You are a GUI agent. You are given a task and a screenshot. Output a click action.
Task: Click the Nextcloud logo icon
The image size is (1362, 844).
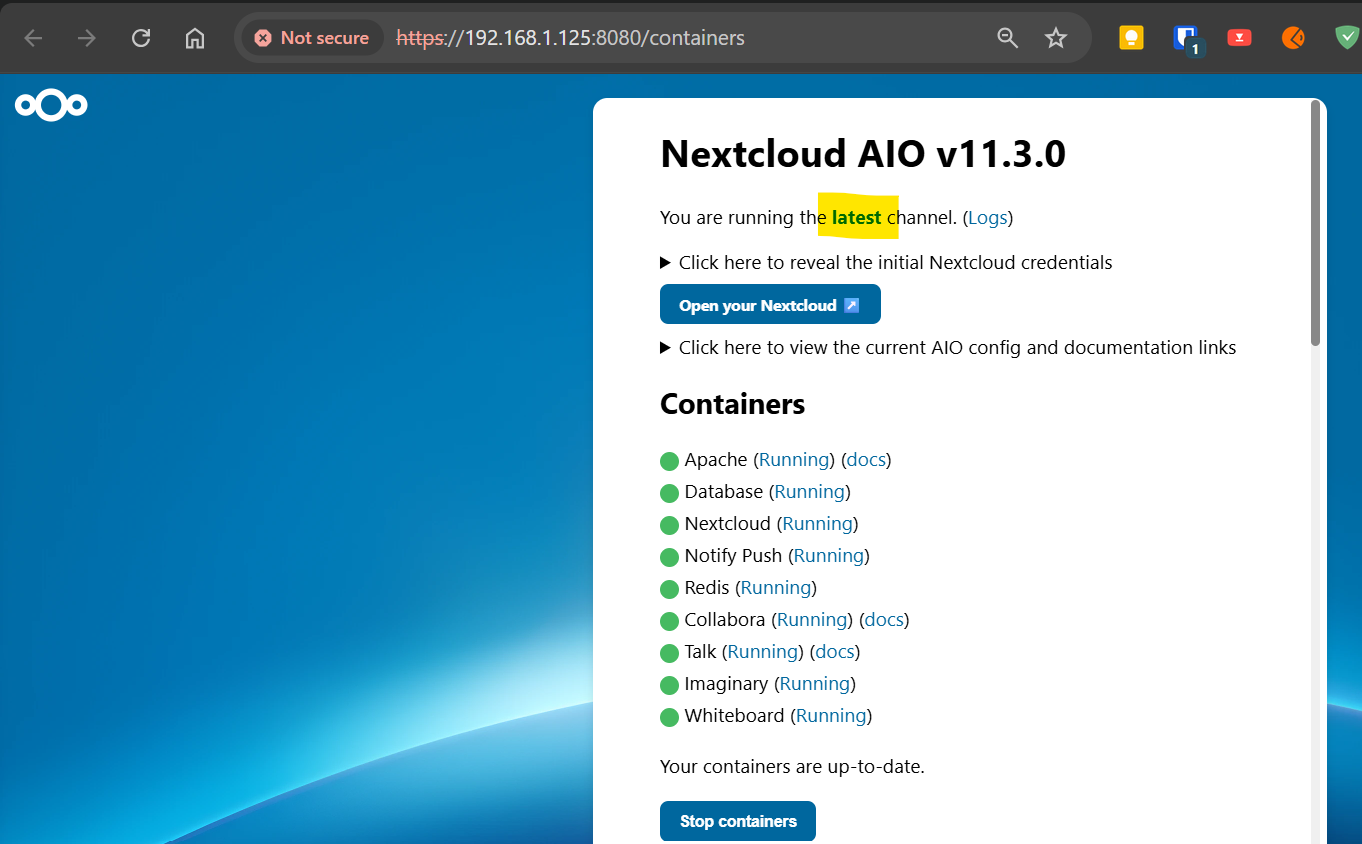(x=51, y=105)
